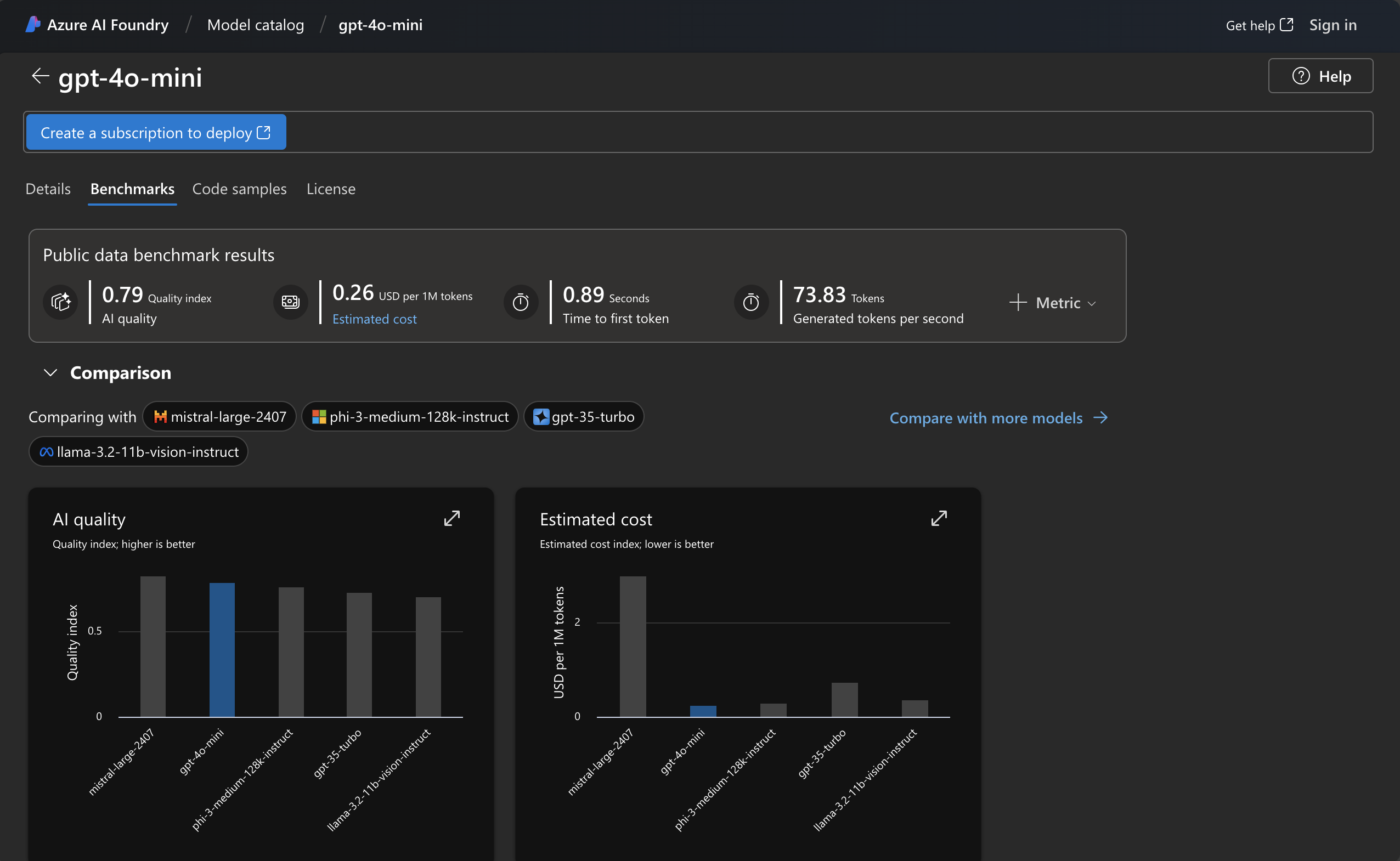Click the phi-3-medium bar in Estimated cost chart
1400x861 pixels.
tap(774, 710)
